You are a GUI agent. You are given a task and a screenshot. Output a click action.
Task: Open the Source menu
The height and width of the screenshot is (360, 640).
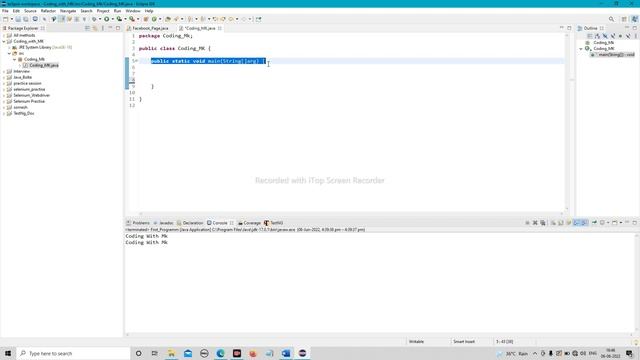[30, 11]
